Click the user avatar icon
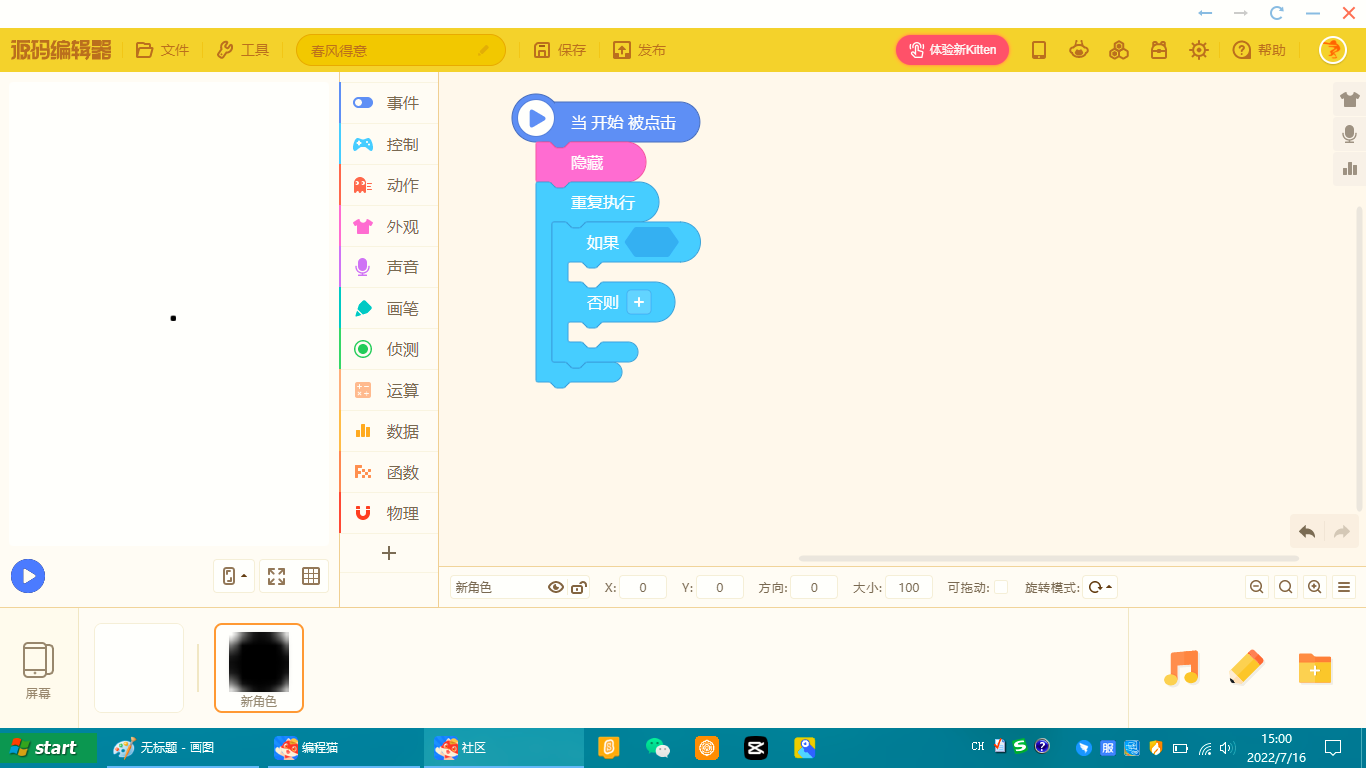Screen dimensions: 1366x768 (x=1333, y=50)
